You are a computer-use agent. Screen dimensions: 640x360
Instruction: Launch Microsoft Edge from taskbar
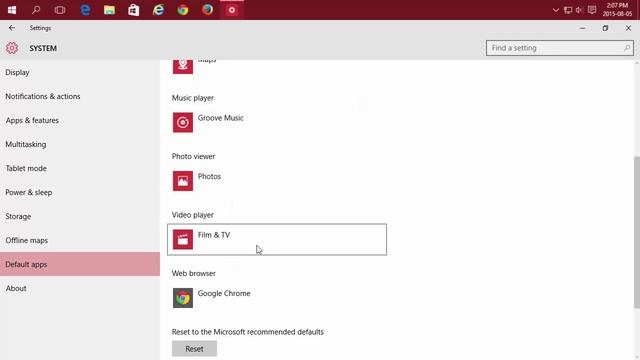point(85,10)
